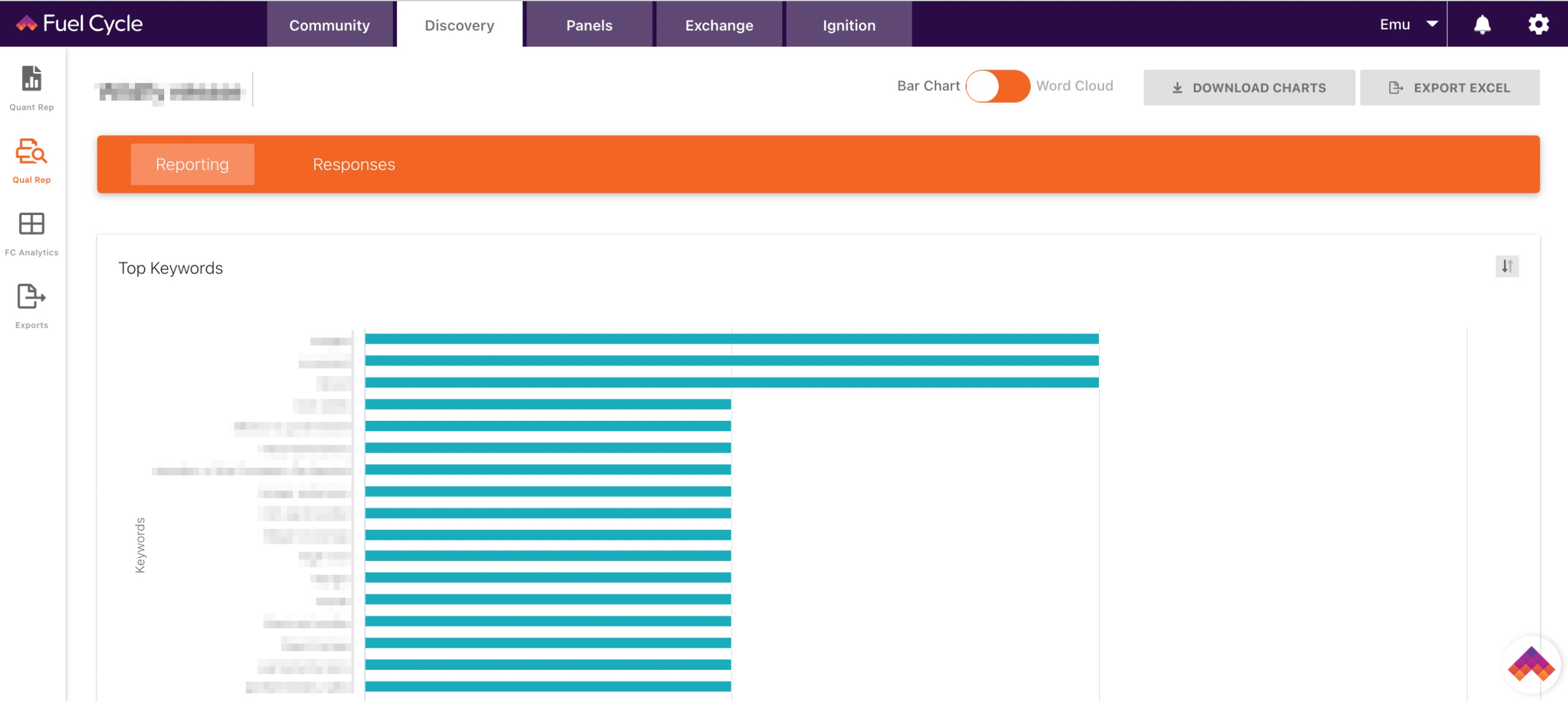
Task: Open the settings gear icon
Action: tap(1538, 25)
